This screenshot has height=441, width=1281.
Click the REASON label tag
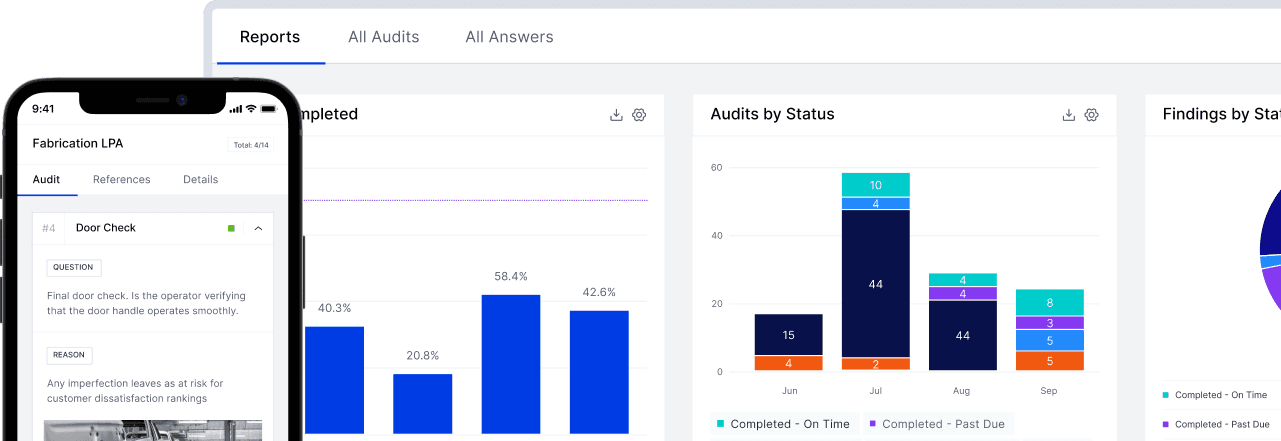pos(70,355)
